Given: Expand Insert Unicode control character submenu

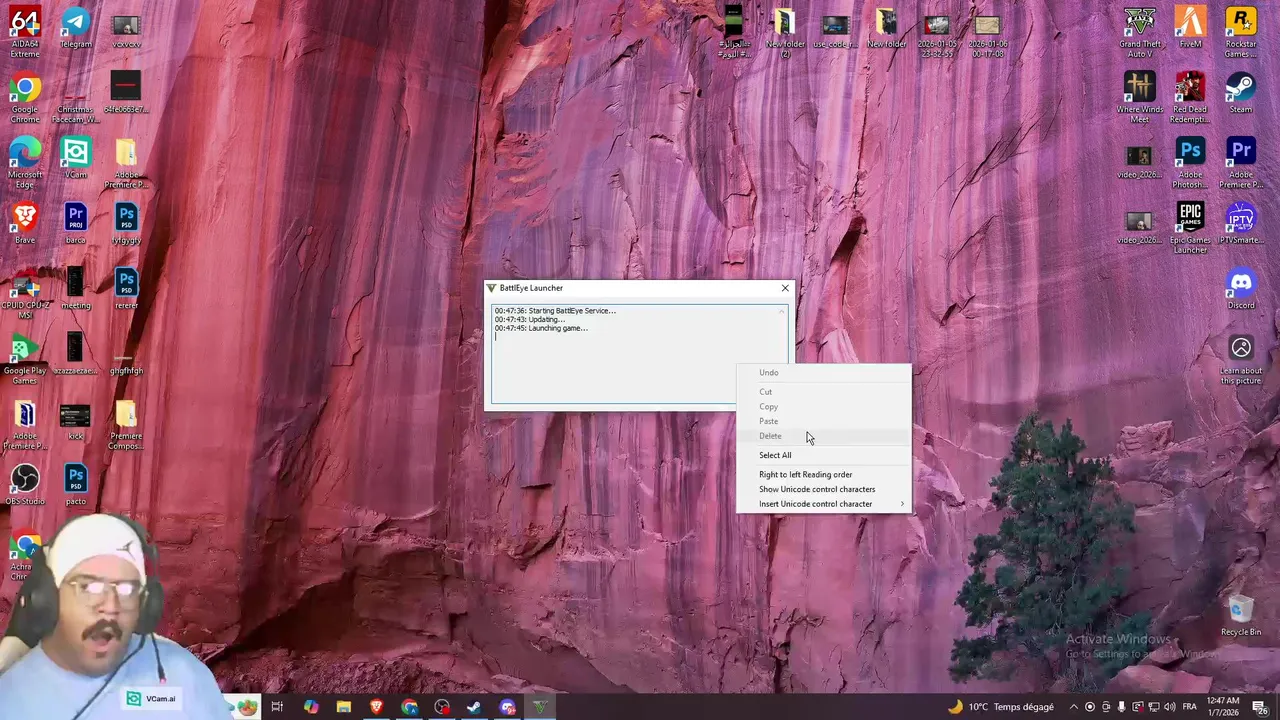Looking at the screenshot, I should click(824, 504).
